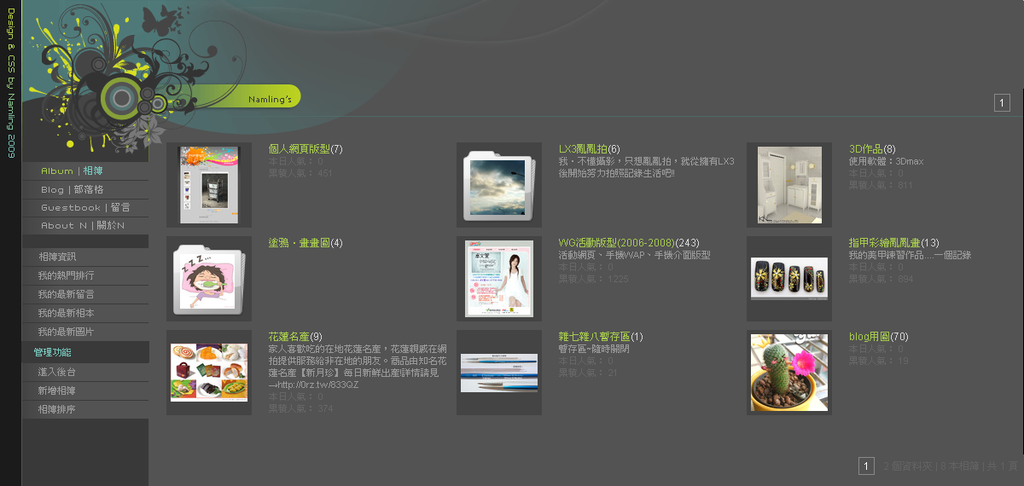Image resolution: width=1024 pixels, height=486 pixels.
Task: Open the 花蓮名產 food products thumbnail
Action: point(209,372)
